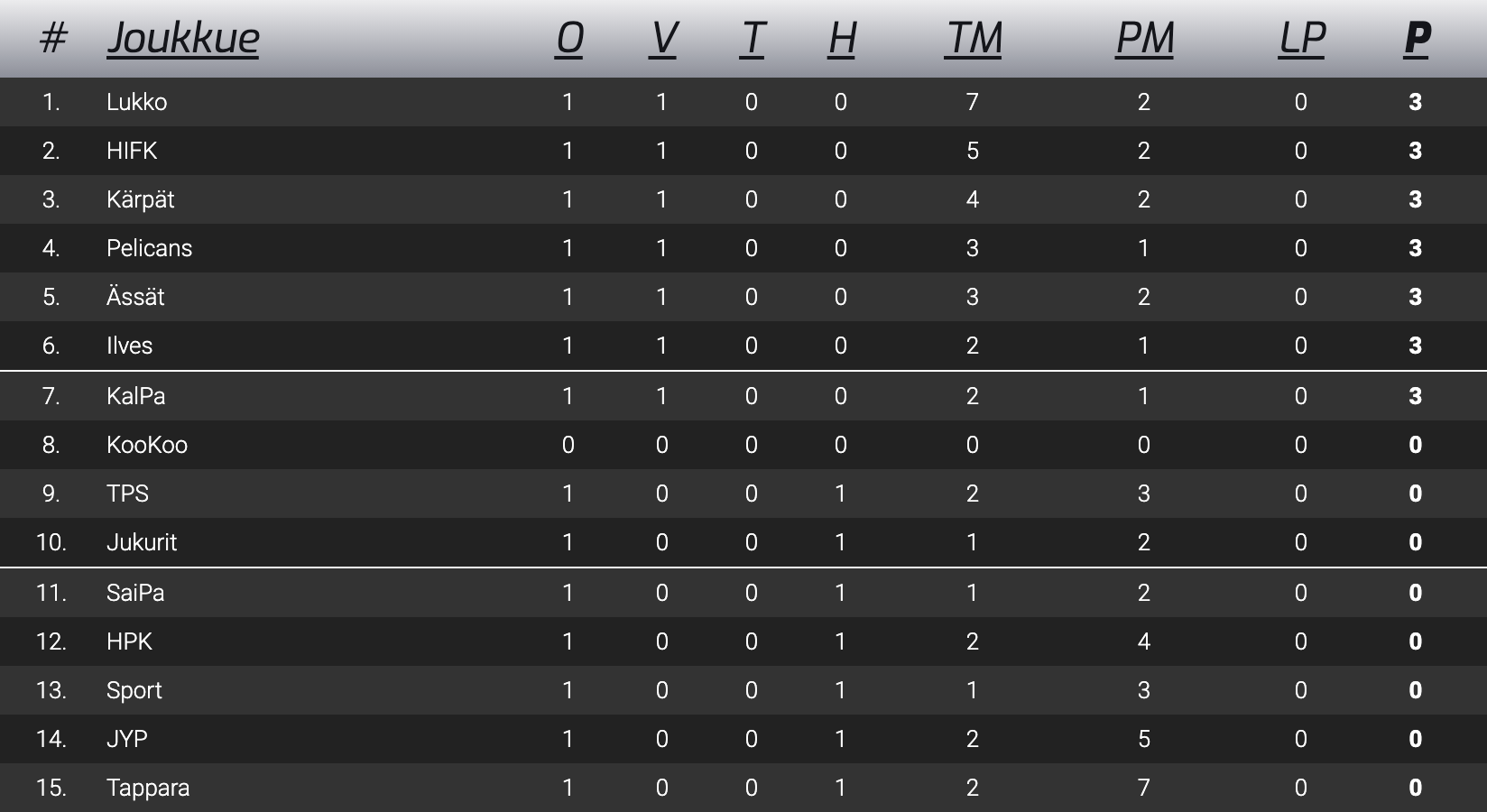Screen dimensions: 1487x812
Task: Sort standings by V column header
Action: (x=662, y=38)
